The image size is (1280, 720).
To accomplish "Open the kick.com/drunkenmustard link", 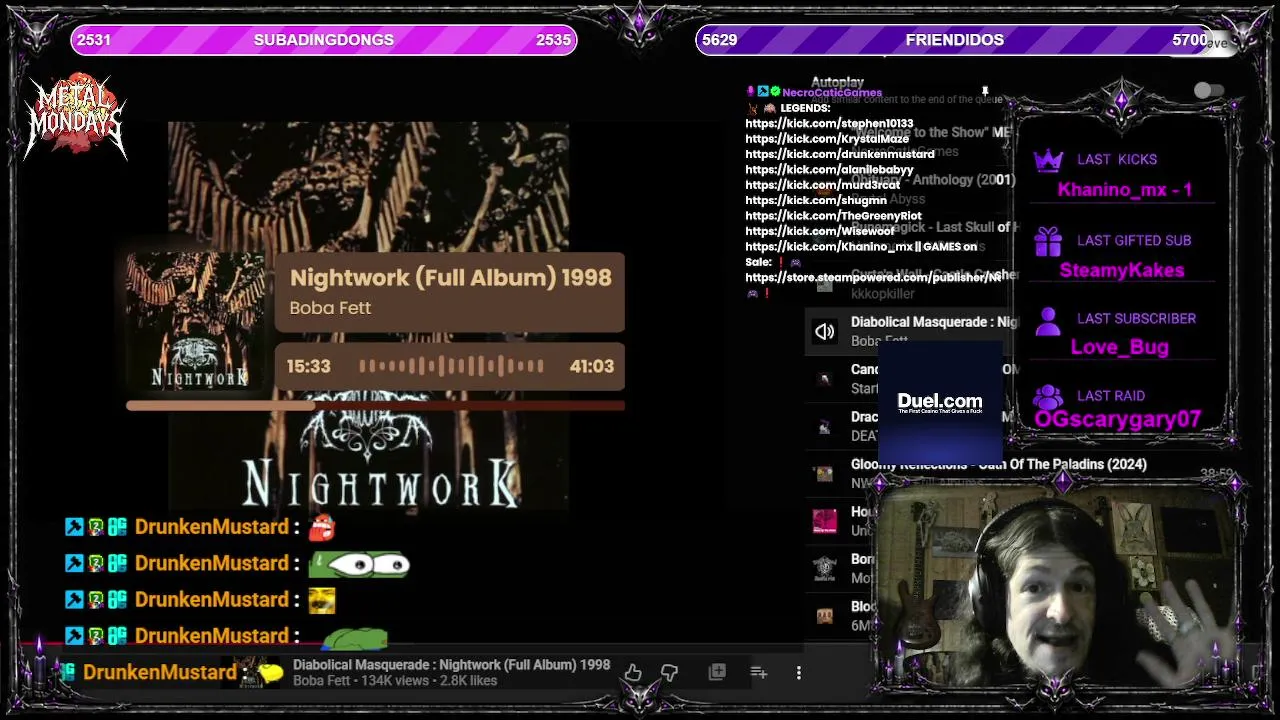I will point(840,154).
